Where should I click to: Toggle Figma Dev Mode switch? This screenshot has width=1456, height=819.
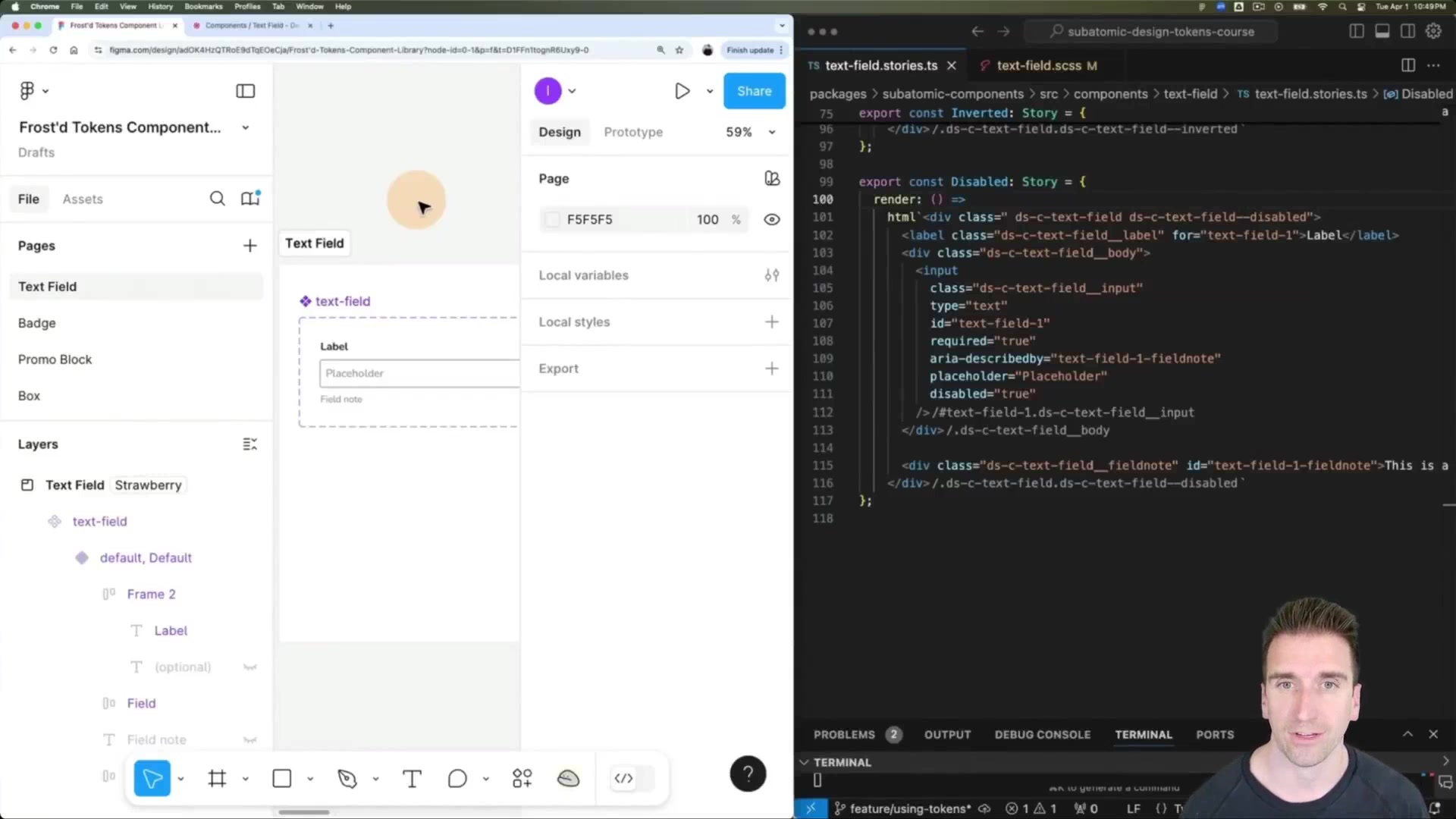(x=632, y=778)
